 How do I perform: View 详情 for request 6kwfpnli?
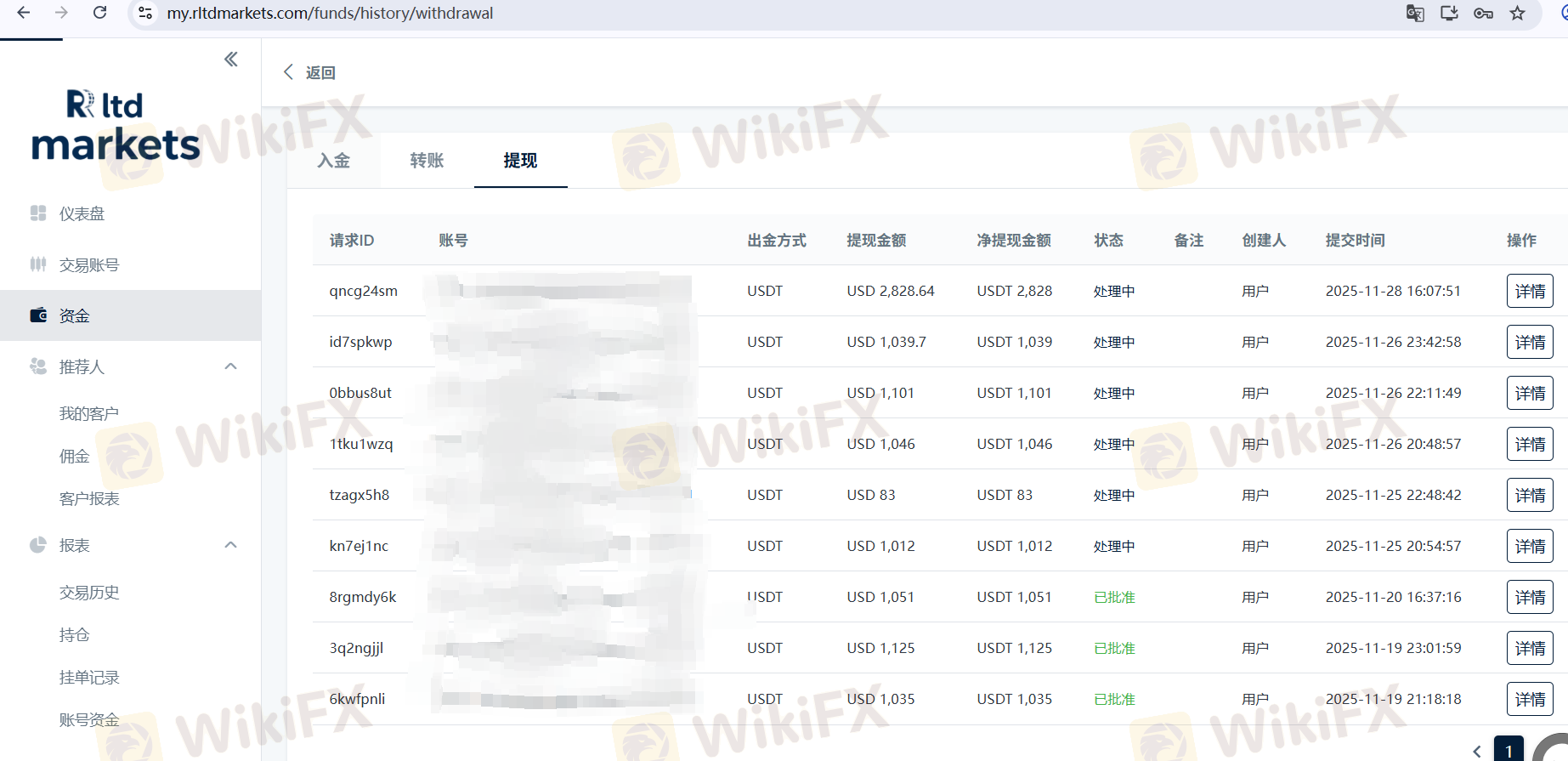point(1530,699)
